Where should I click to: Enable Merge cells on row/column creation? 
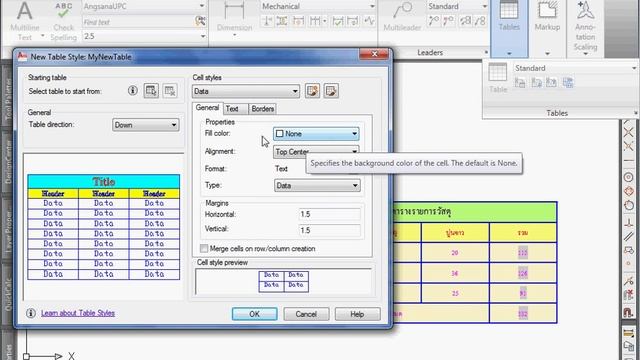(204, 248)
